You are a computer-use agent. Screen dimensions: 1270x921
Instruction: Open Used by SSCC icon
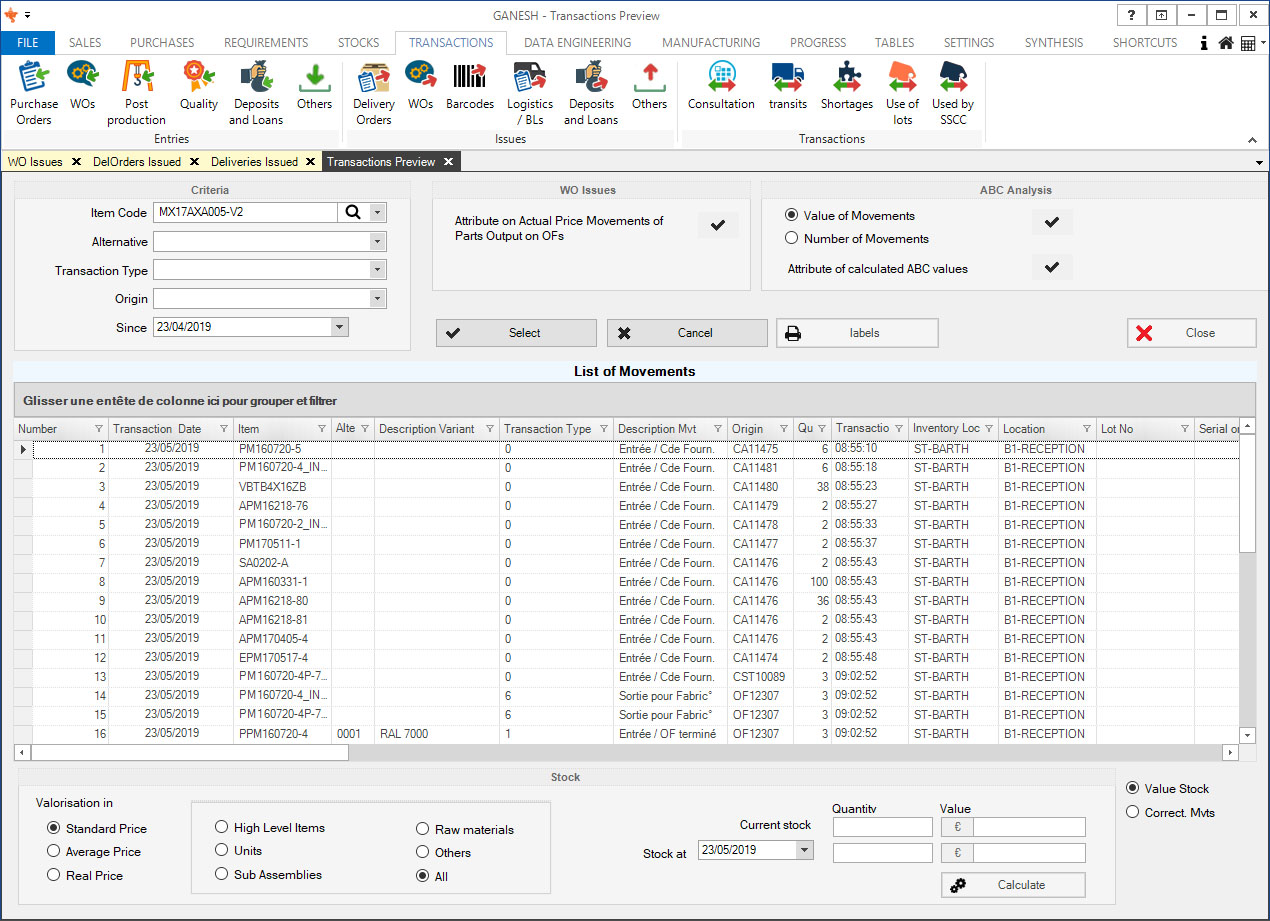(x=952, y=92)
